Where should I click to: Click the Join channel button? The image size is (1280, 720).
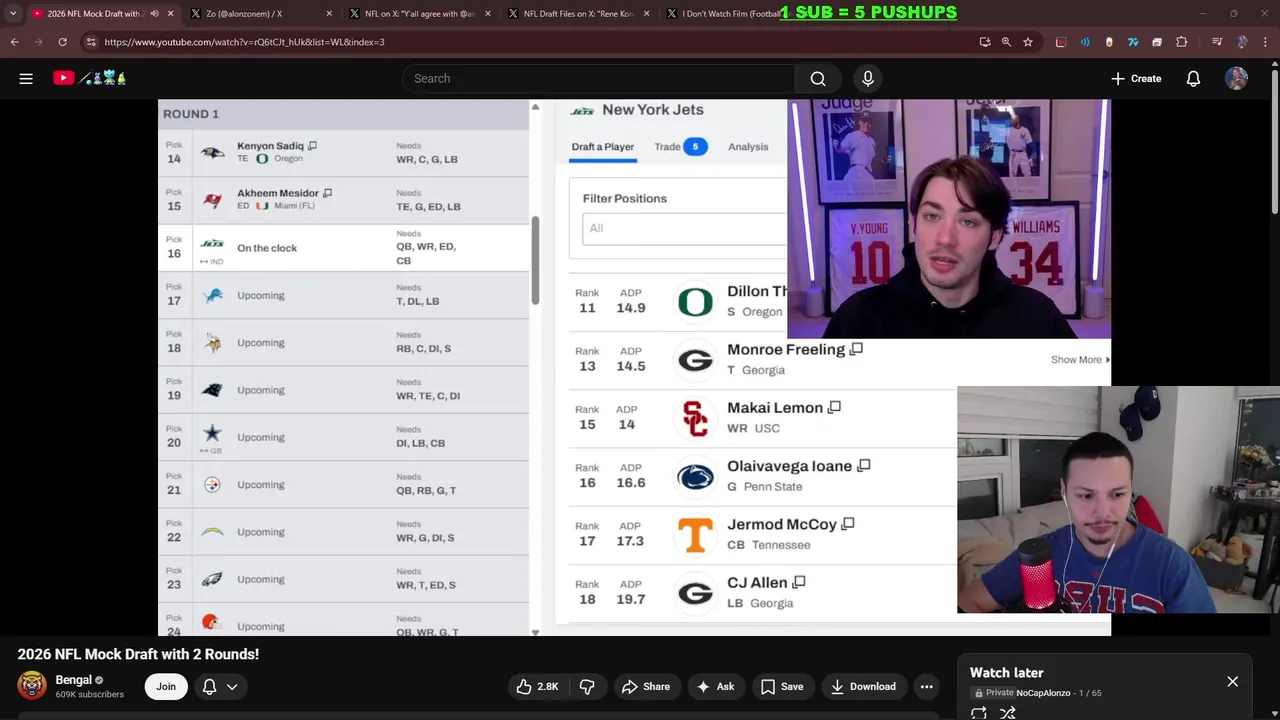click(x=166, y=686)
